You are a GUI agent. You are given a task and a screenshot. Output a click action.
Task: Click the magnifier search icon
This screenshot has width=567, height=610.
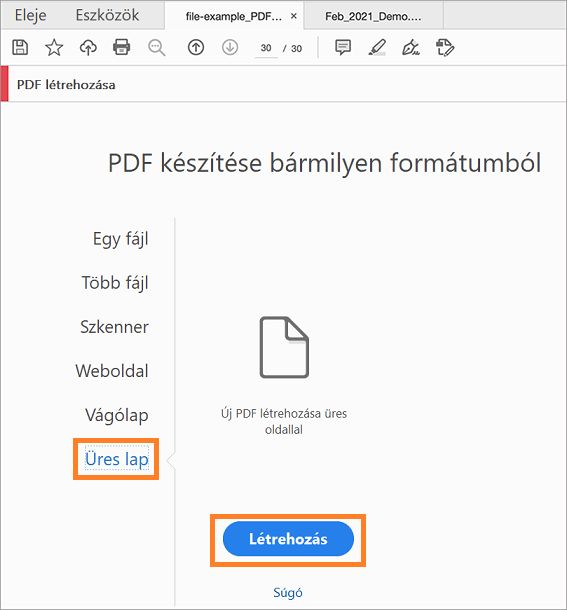point(156,48)
